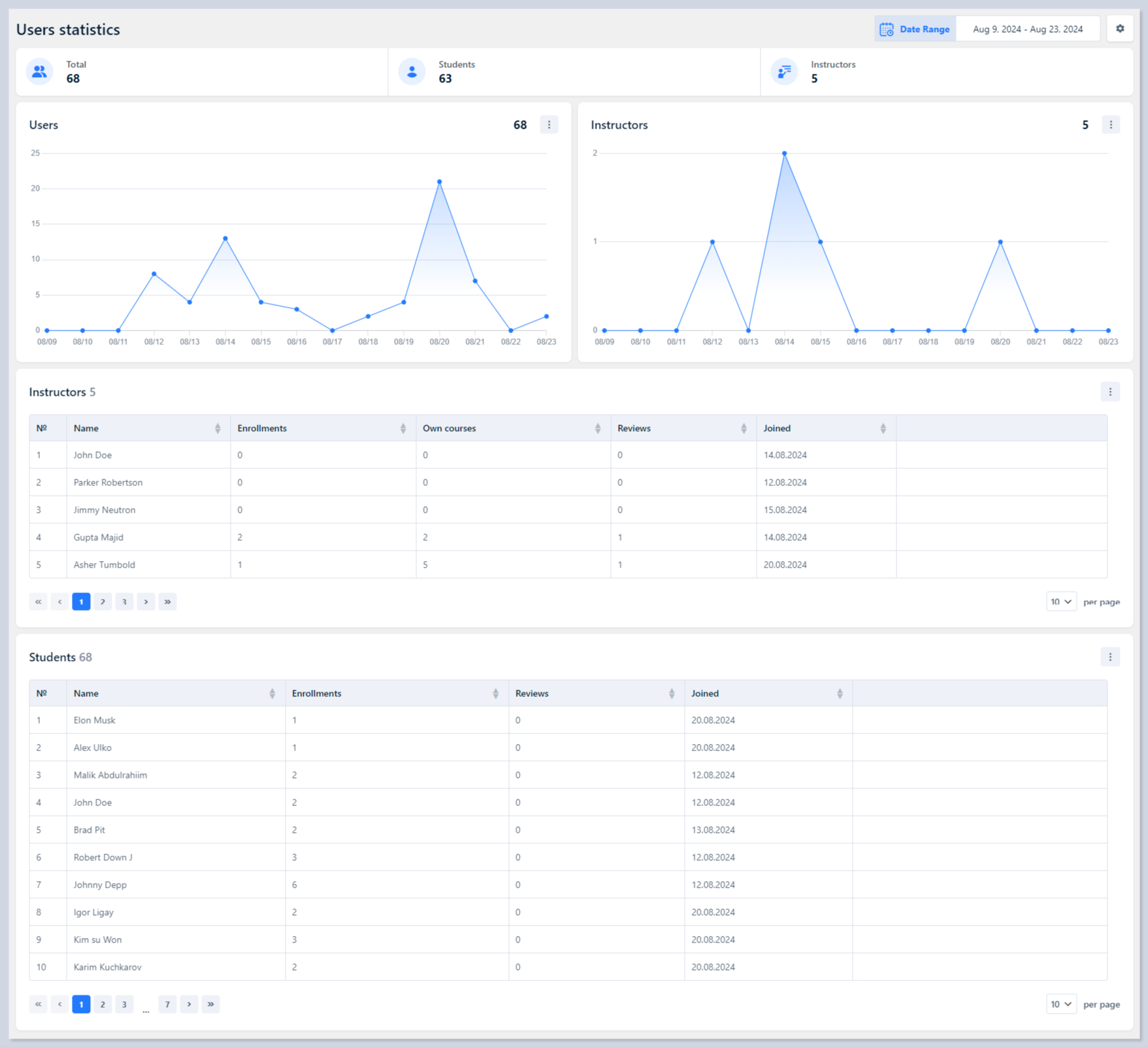Go to page 7 of Students table
Screen dimensions: 1148x1047
tap(167, 1004)
